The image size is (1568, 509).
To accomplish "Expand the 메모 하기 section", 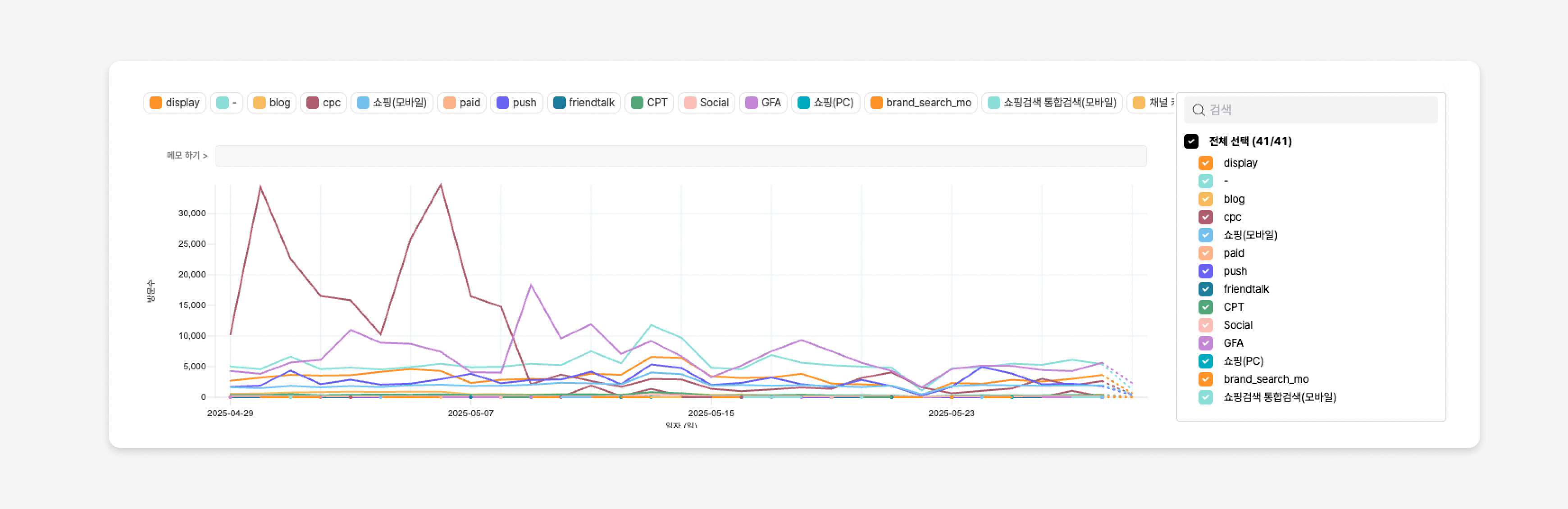I will [x=187, y=156].
